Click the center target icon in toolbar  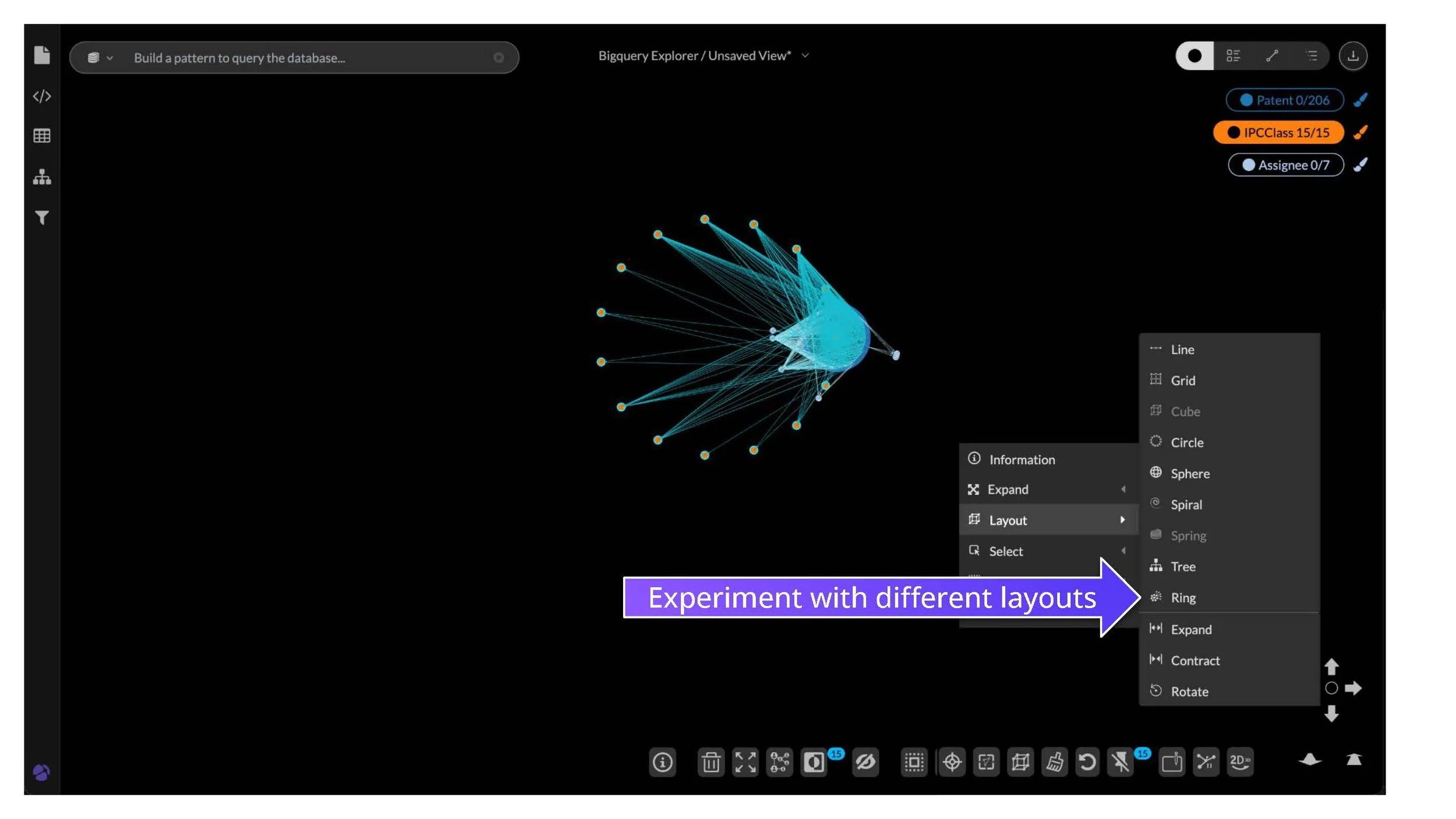(x=952, y=762)
